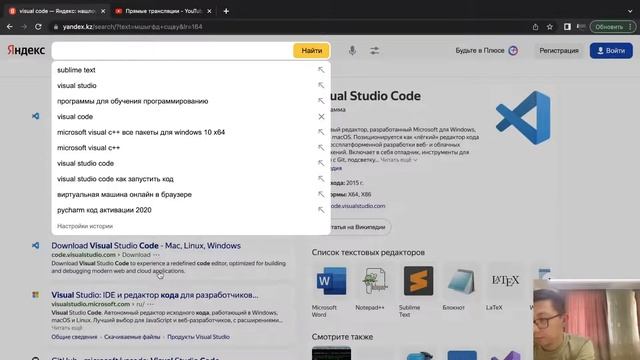The image size is (640, 360).
Task: Open the LaTeX editor thumbnail
Action: [x=505, y=280]
